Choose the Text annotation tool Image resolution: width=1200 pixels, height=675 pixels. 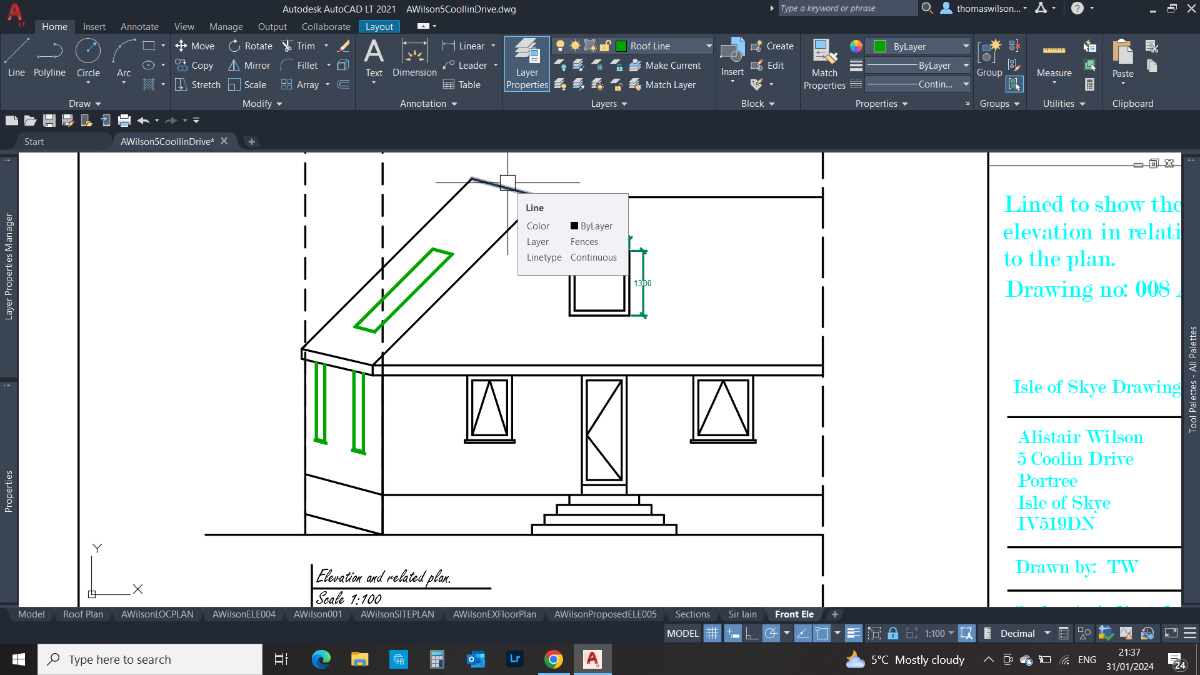click(x=374, y=58)
